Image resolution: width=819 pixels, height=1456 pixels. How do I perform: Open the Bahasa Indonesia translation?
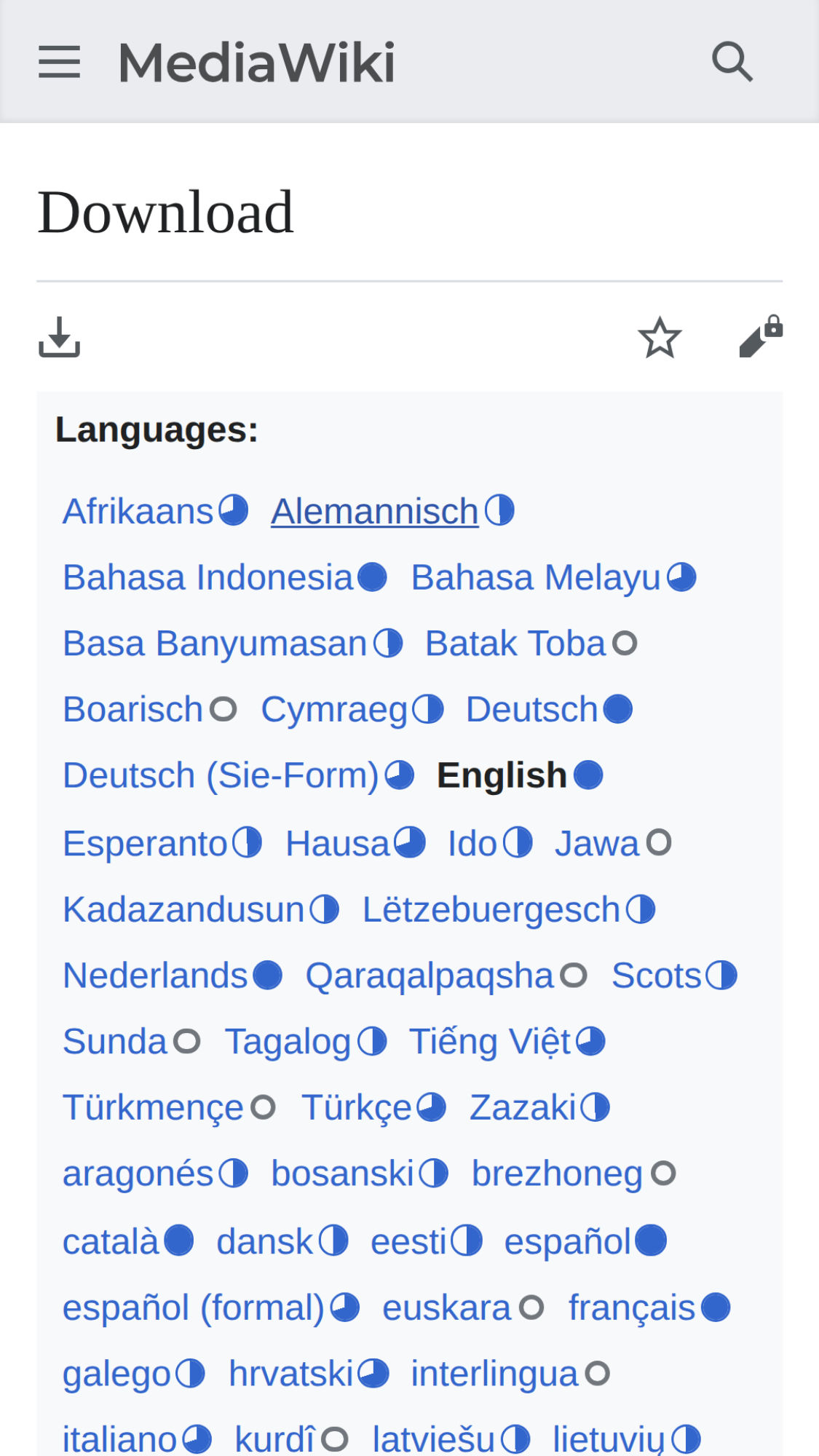pos(207,577)
